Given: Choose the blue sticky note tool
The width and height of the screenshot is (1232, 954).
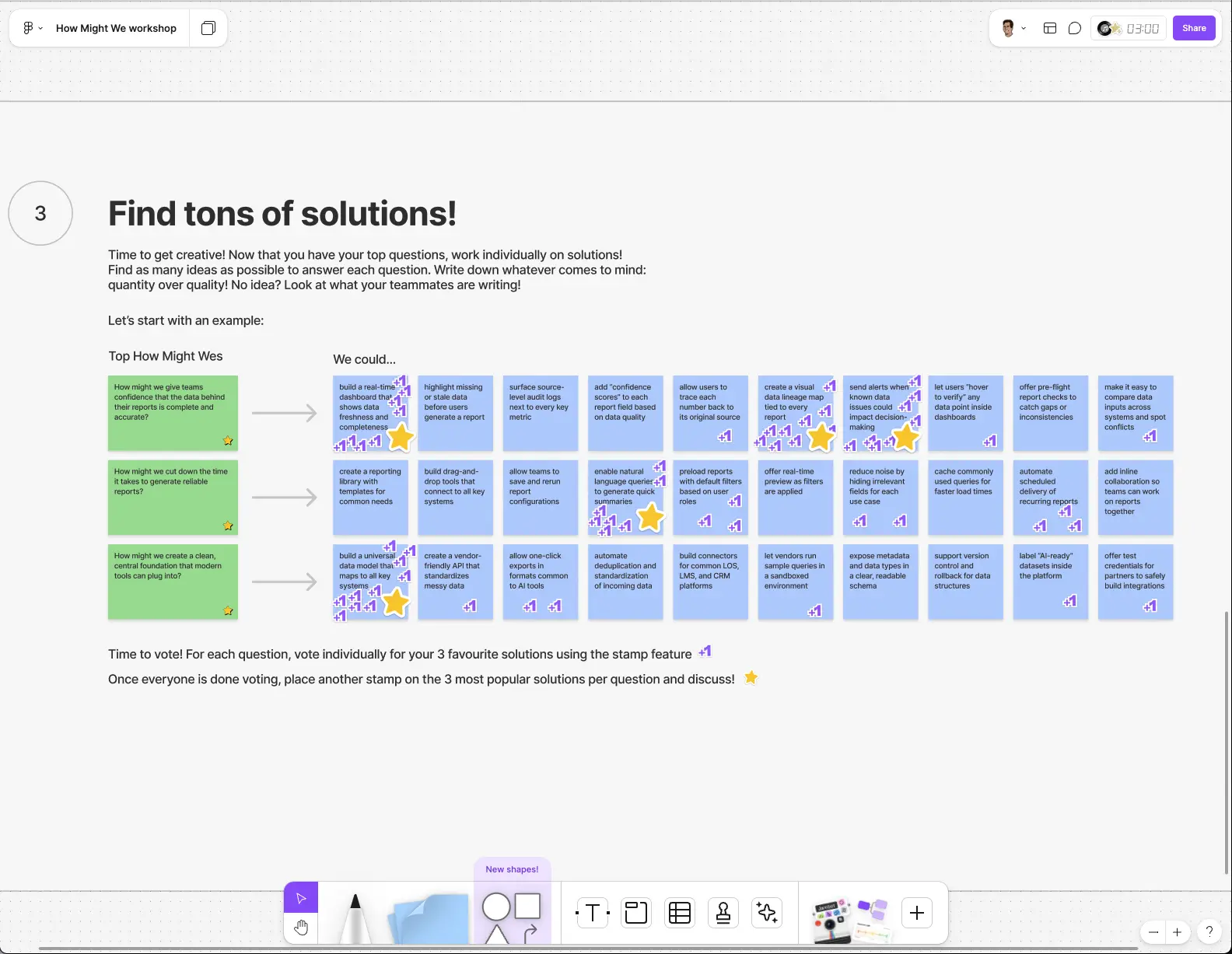Looking at the screenshot, I should click(428, 917).
